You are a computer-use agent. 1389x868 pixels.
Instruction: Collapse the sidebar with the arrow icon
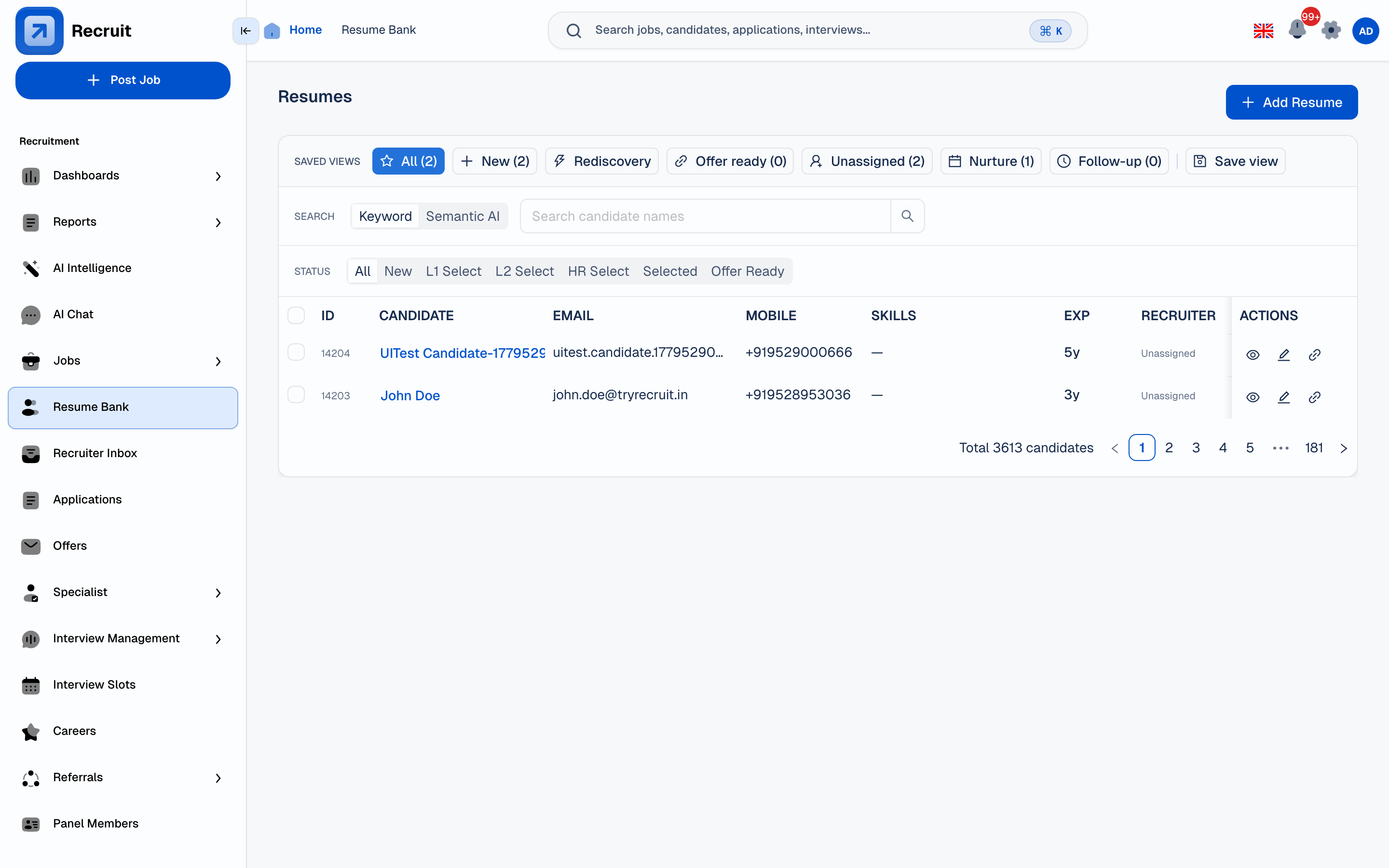245,30
